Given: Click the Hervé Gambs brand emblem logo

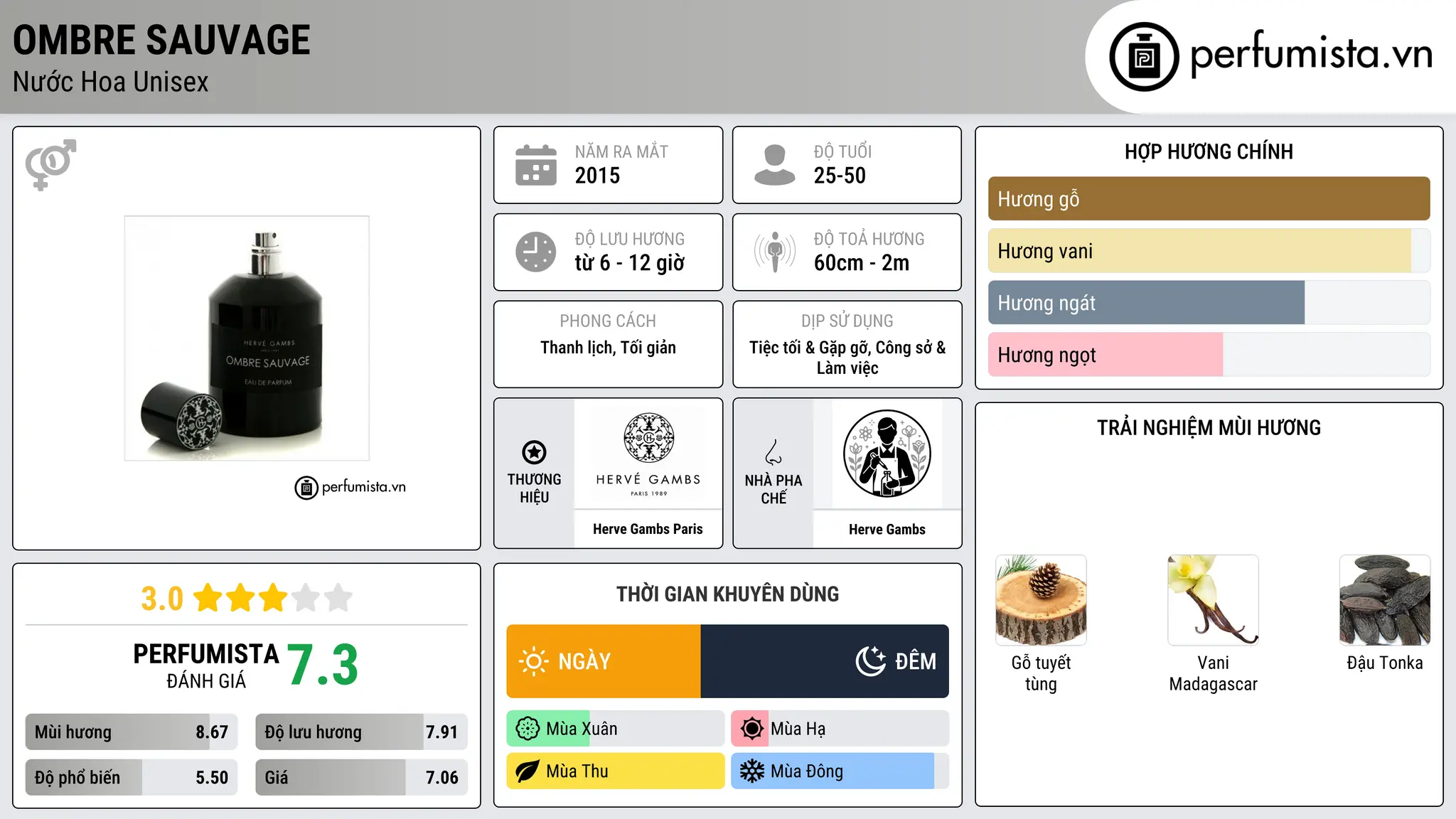Looking at the screenshot, I should 648,439.
